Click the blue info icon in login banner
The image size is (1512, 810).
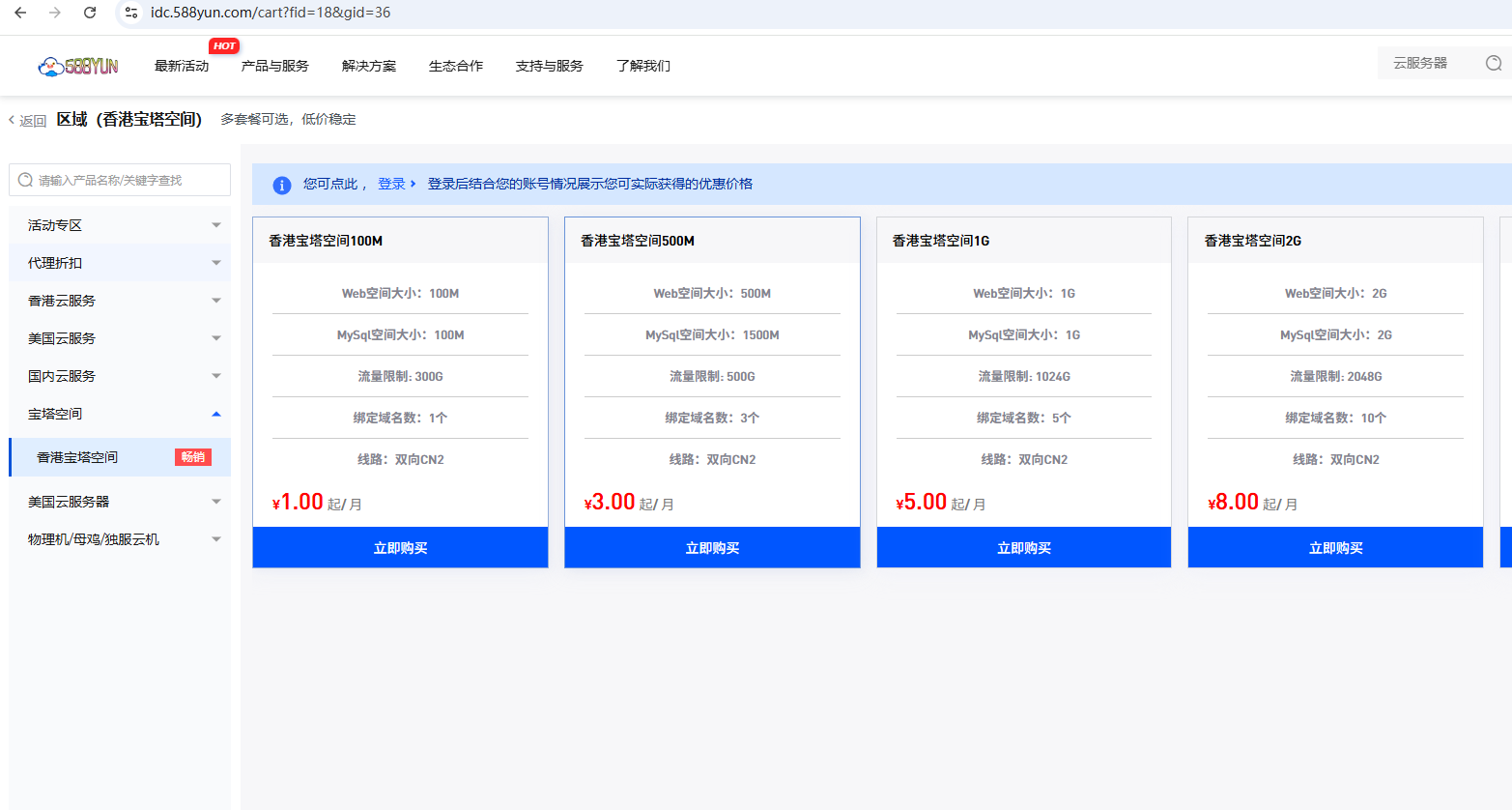tap(281, 186)
